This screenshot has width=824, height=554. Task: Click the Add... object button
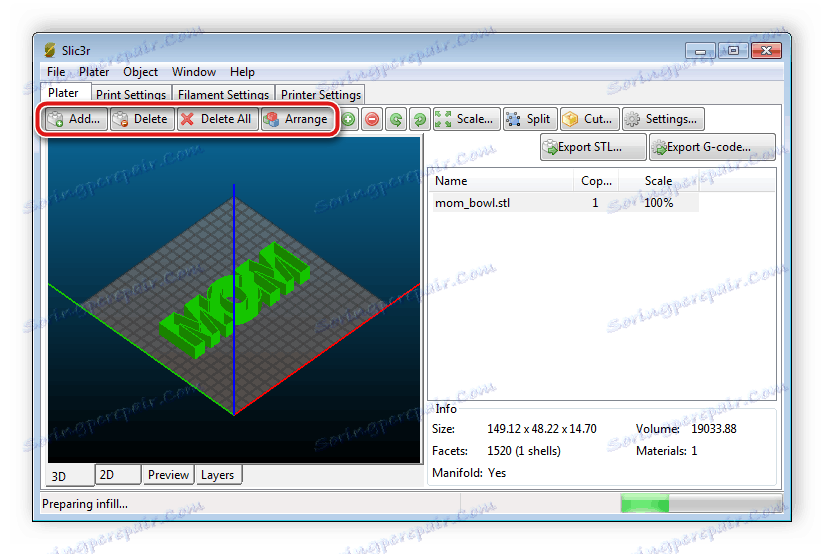(76, 119)
